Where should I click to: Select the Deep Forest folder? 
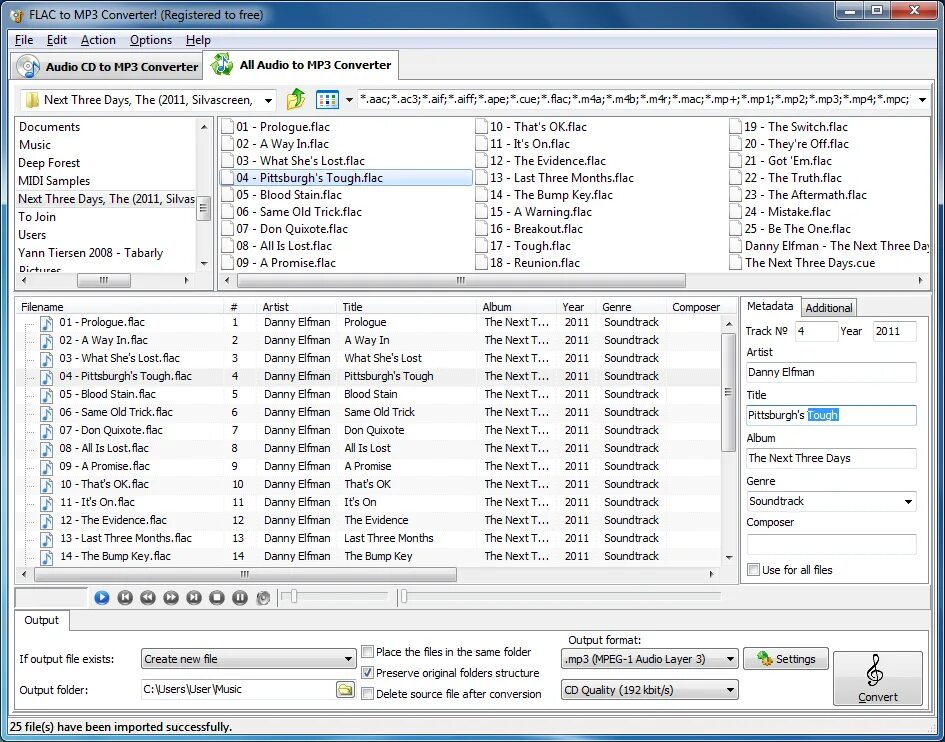[x=49, y=163]
